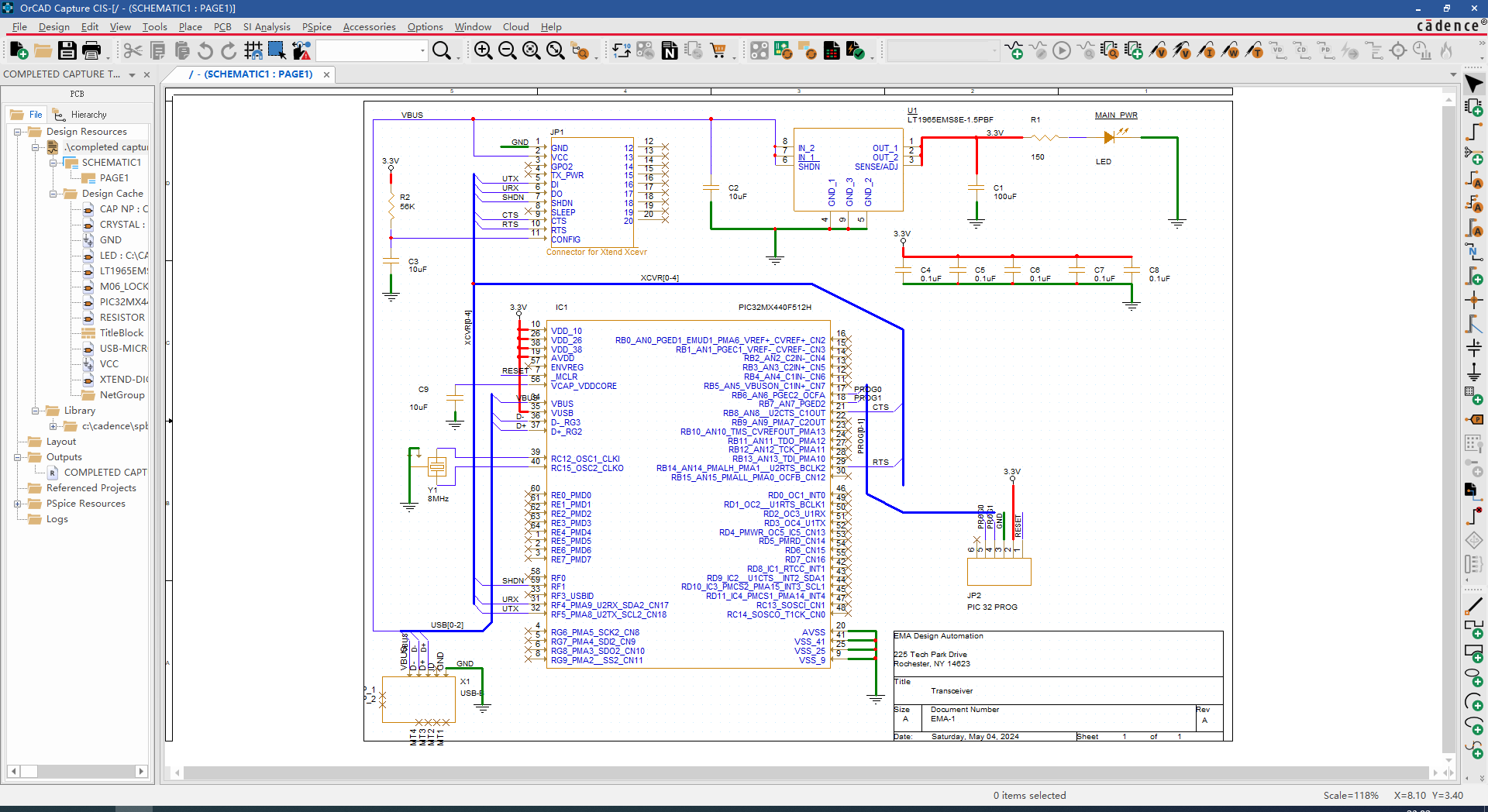Click the design rule check icon
The image size is (1488, 812).
(856, 51)
